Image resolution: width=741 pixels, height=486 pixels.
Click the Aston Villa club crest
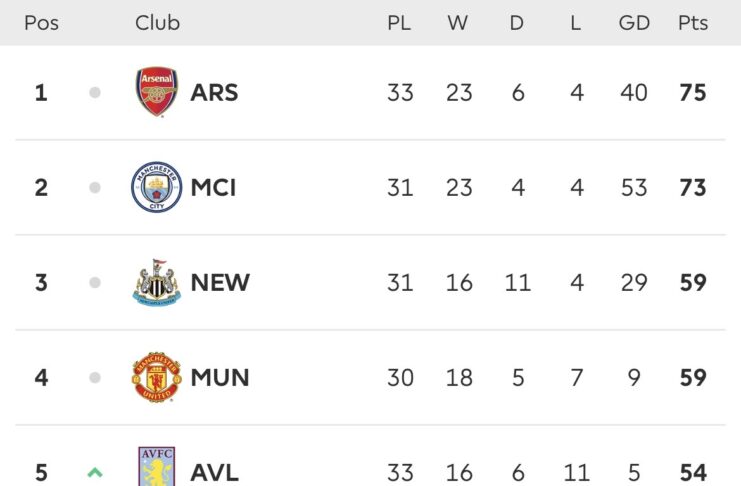pos(157,468)
